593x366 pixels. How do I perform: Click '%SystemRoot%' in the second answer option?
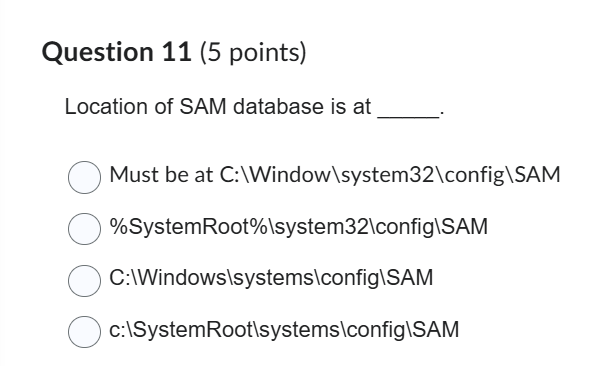click(189, 226)
